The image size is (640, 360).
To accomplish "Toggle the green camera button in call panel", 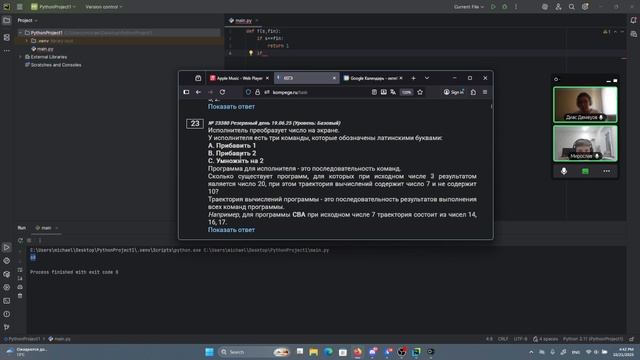I will pos(585,171).
